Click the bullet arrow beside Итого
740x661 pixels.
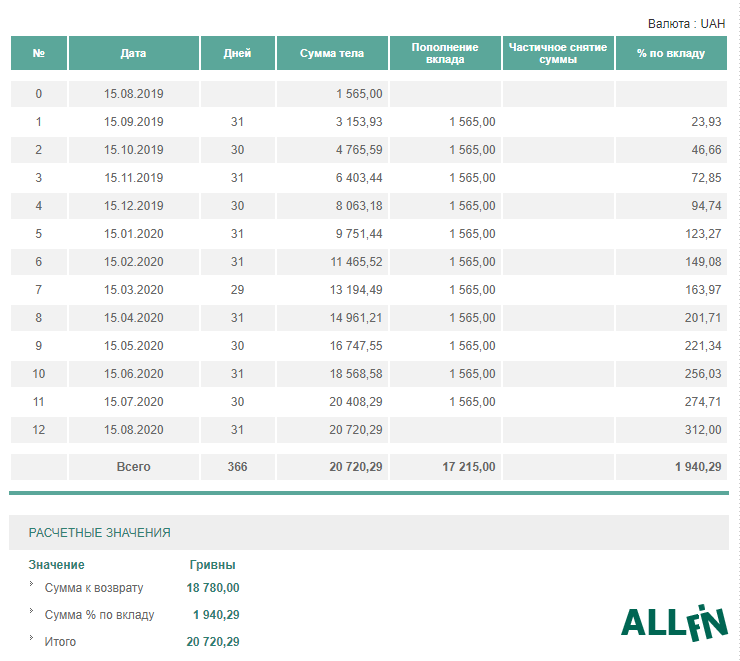[31, 637]
